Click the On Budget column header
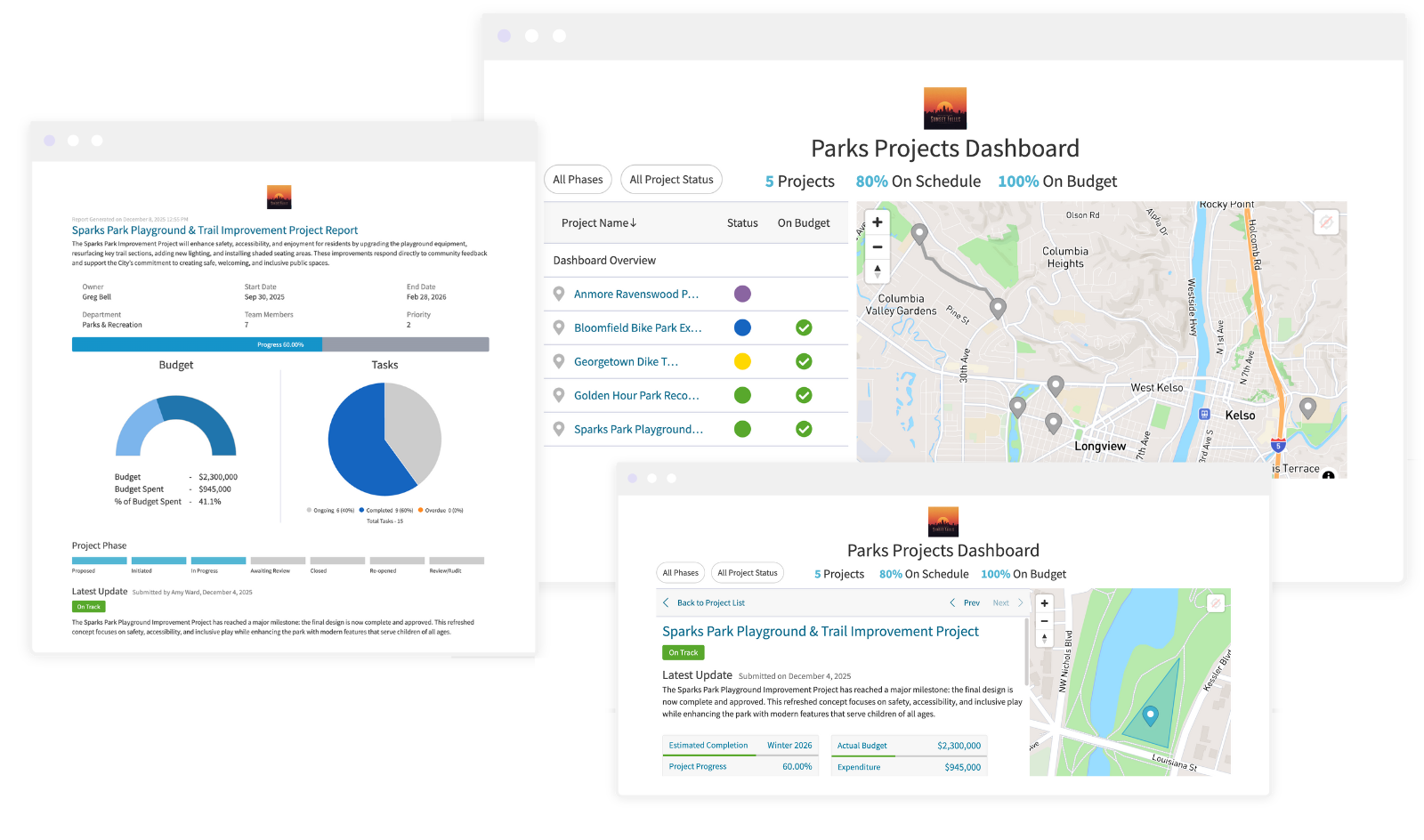This screenshot has height=840, width=1424. click(804, 223)
